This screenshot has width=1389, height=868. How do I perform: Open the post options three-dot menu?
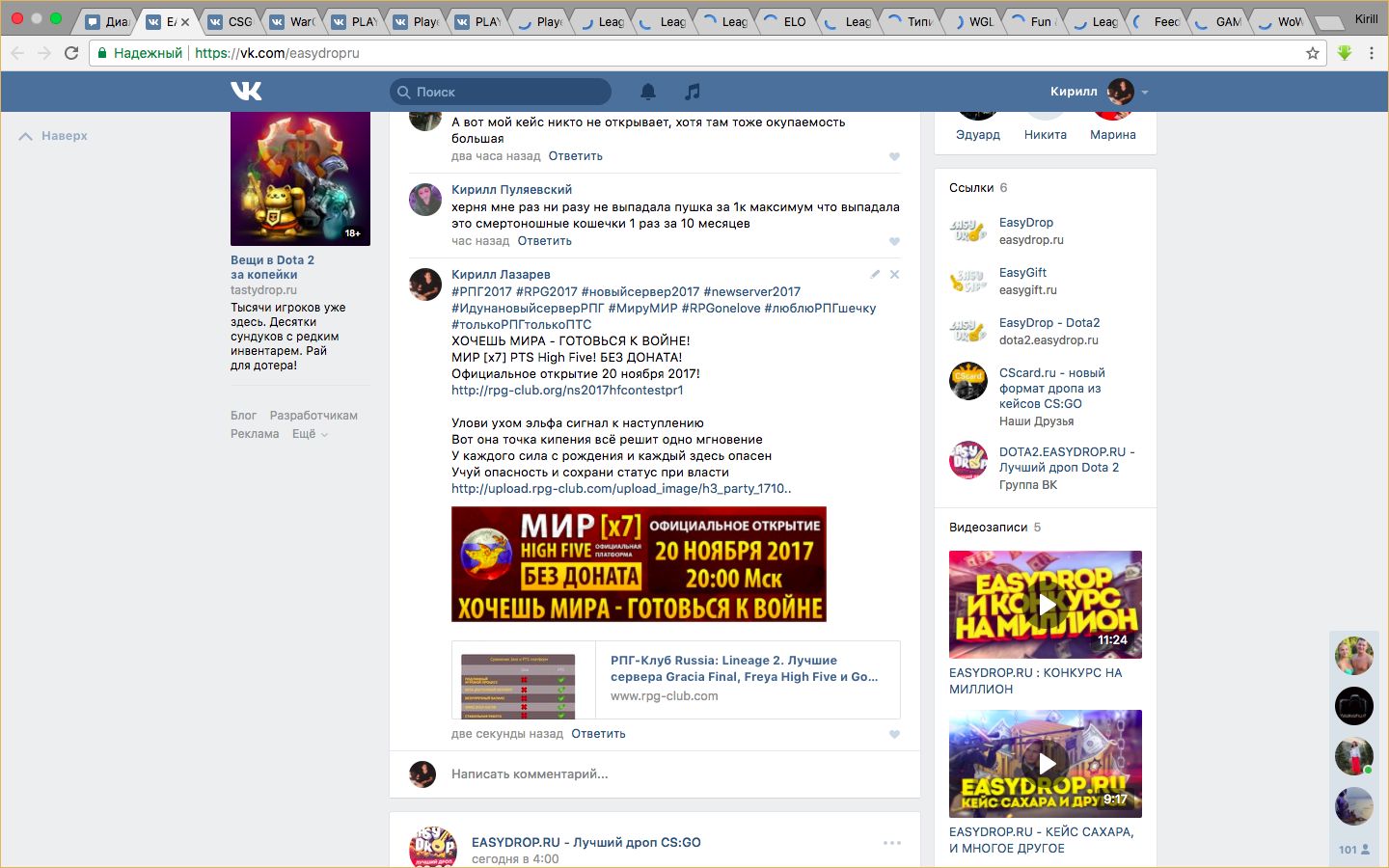[x=892, y=843]
